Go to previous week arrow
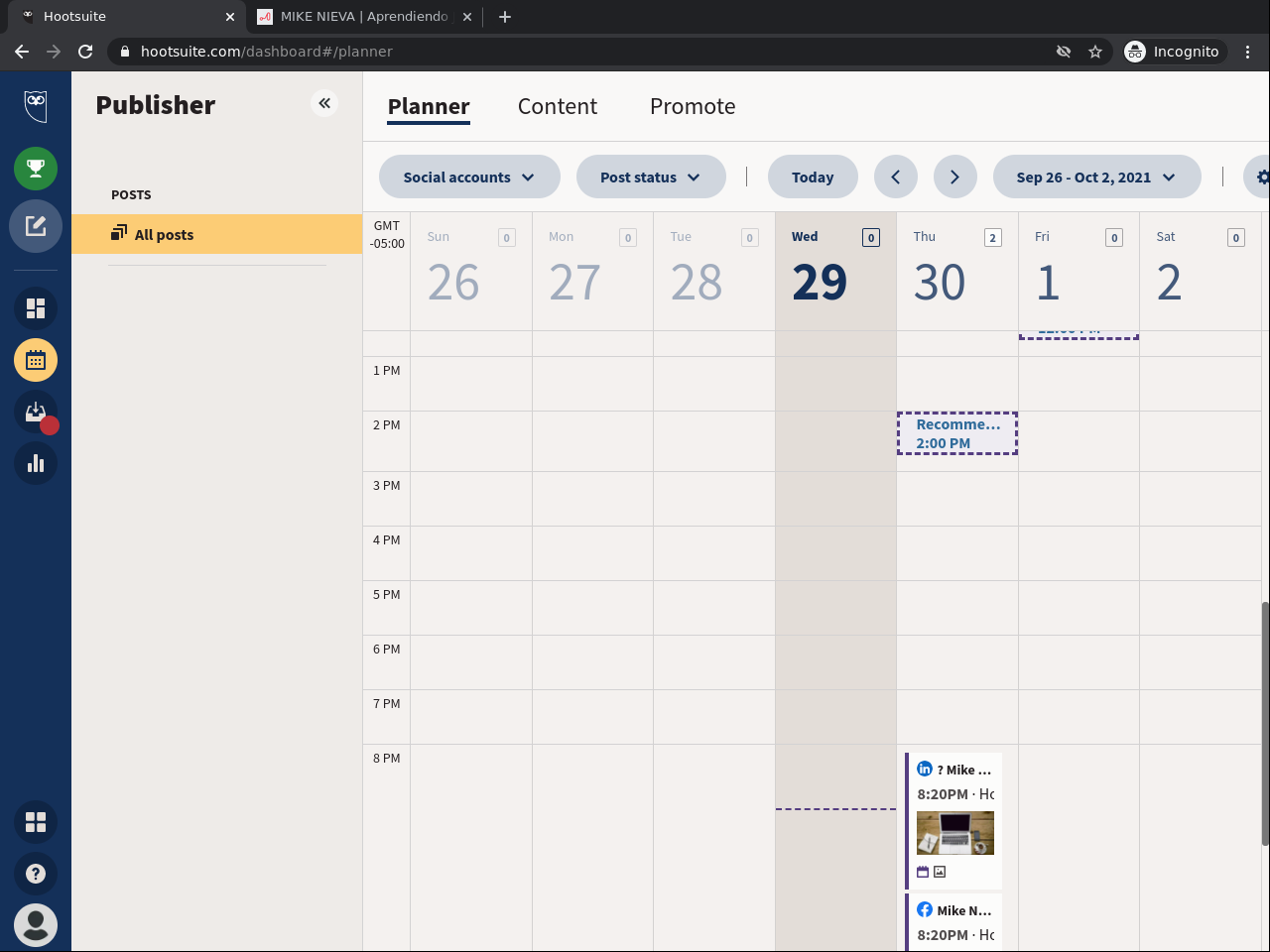Screen dimensions: 1270x952 click(896, 178)
